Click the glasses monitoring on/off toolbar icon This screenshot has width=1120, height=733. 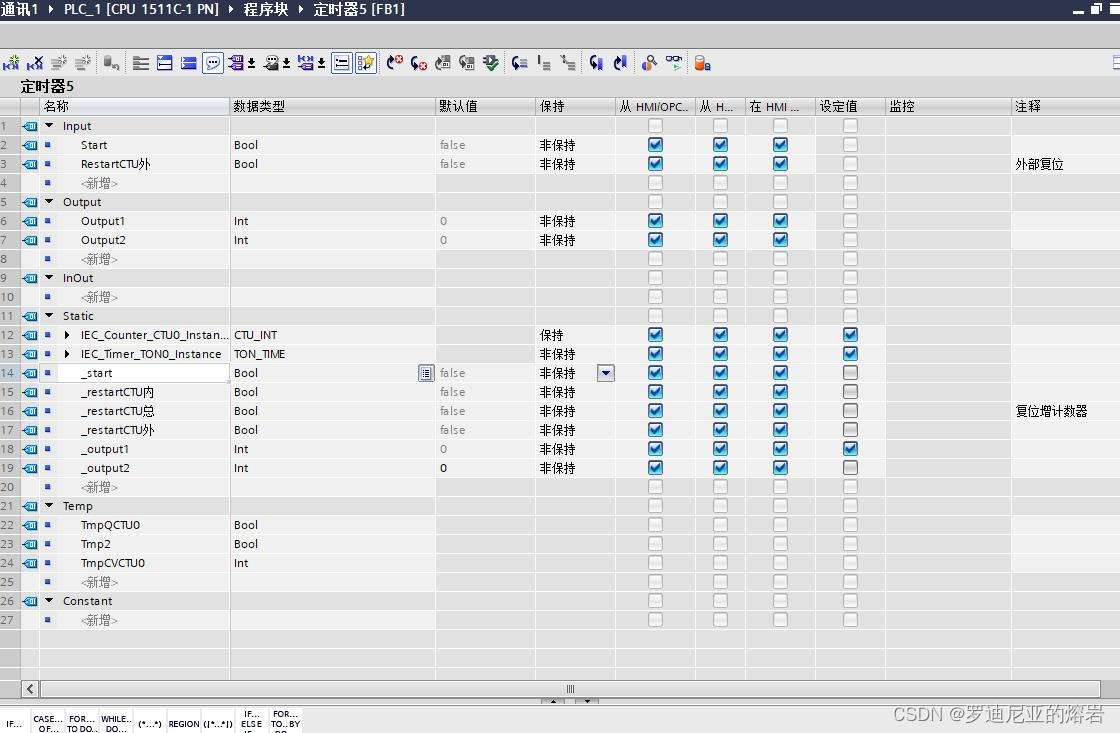(674, 63)
